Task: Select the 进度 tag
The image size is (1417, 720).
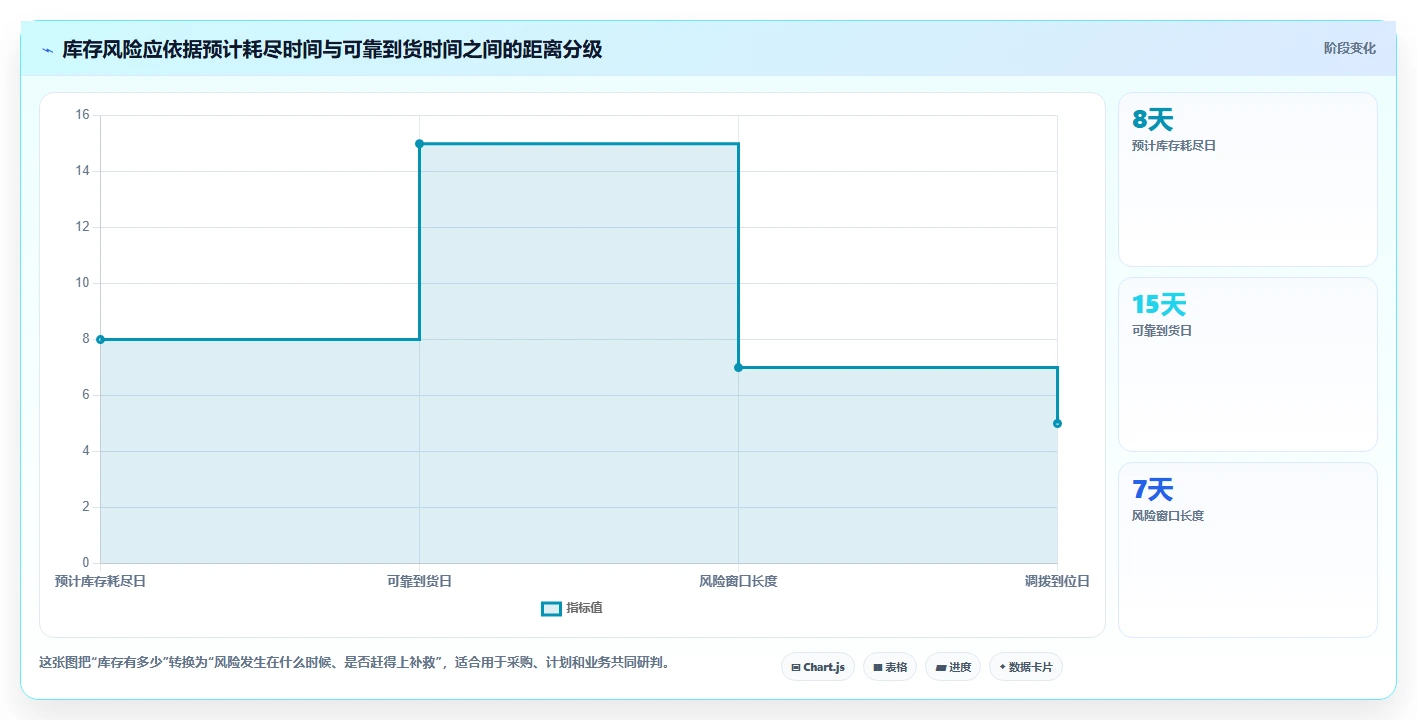Action: click(952, 667)
